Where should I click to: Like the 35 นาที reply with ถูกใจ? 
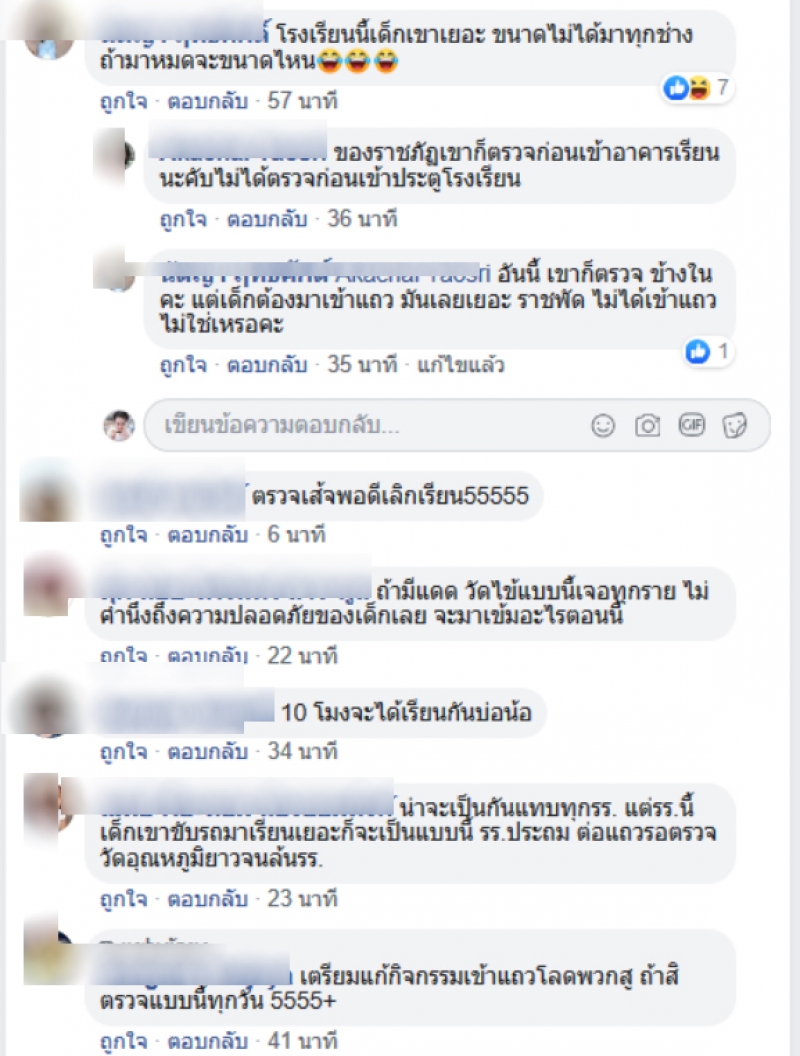[183, 365]
